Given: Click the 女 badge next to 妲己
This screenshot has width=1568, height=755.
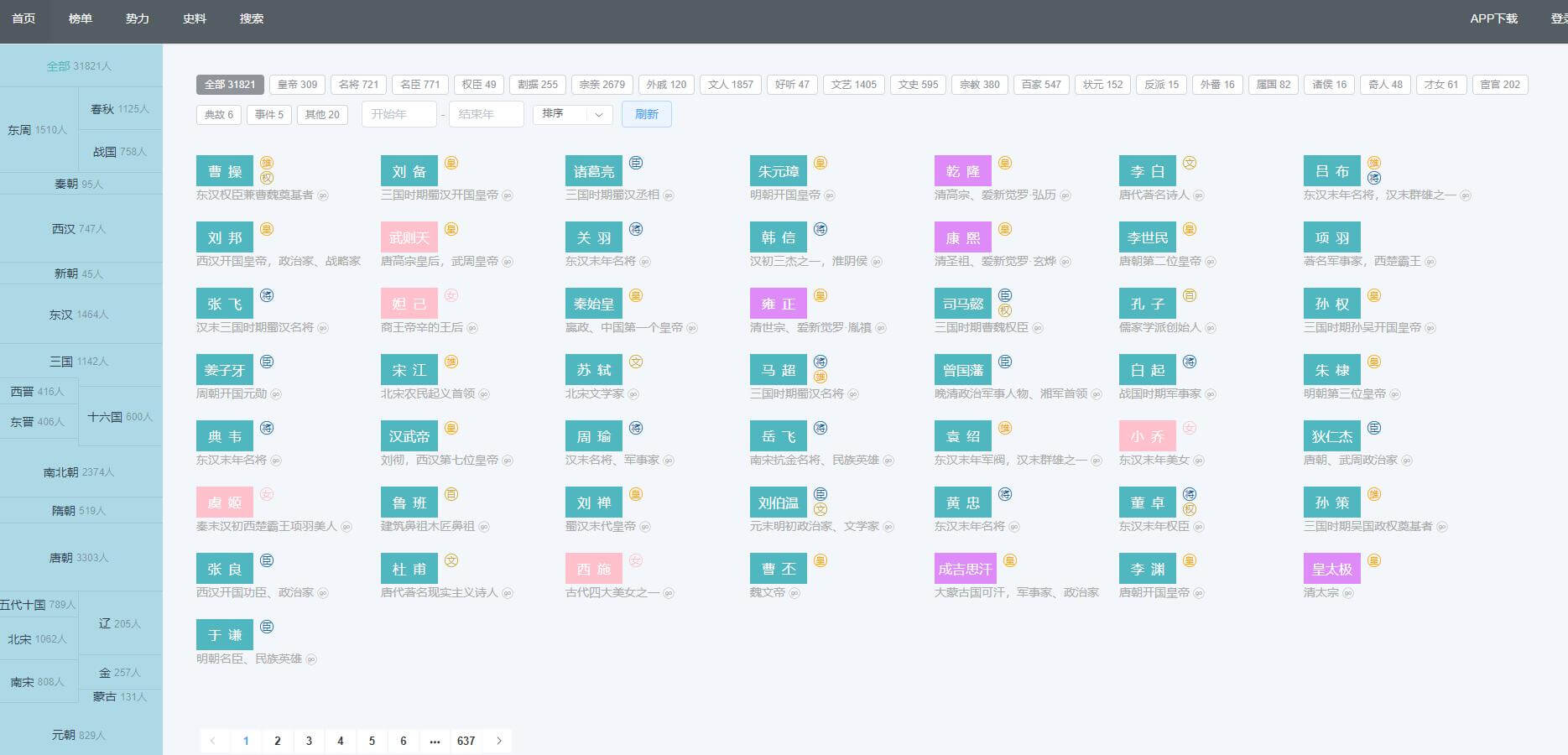Looking at the screenshot, I should 451,295.
